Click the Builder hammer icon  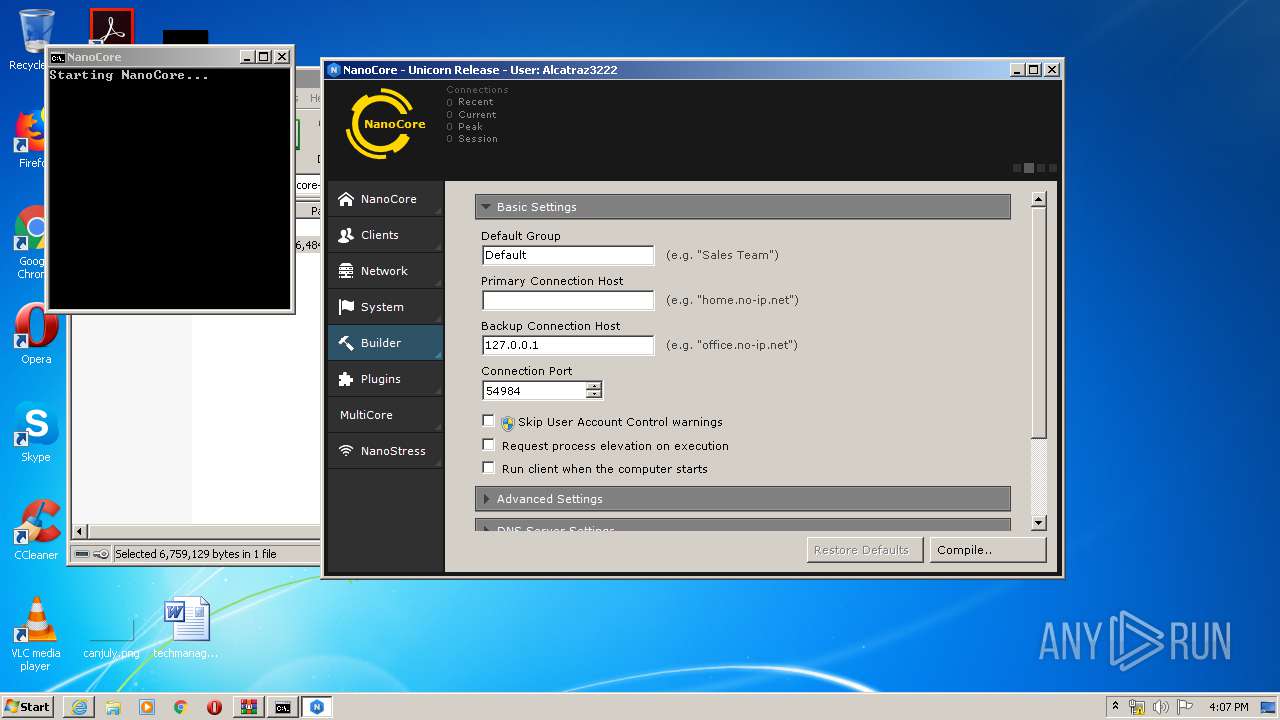click(x=346, y=343)
